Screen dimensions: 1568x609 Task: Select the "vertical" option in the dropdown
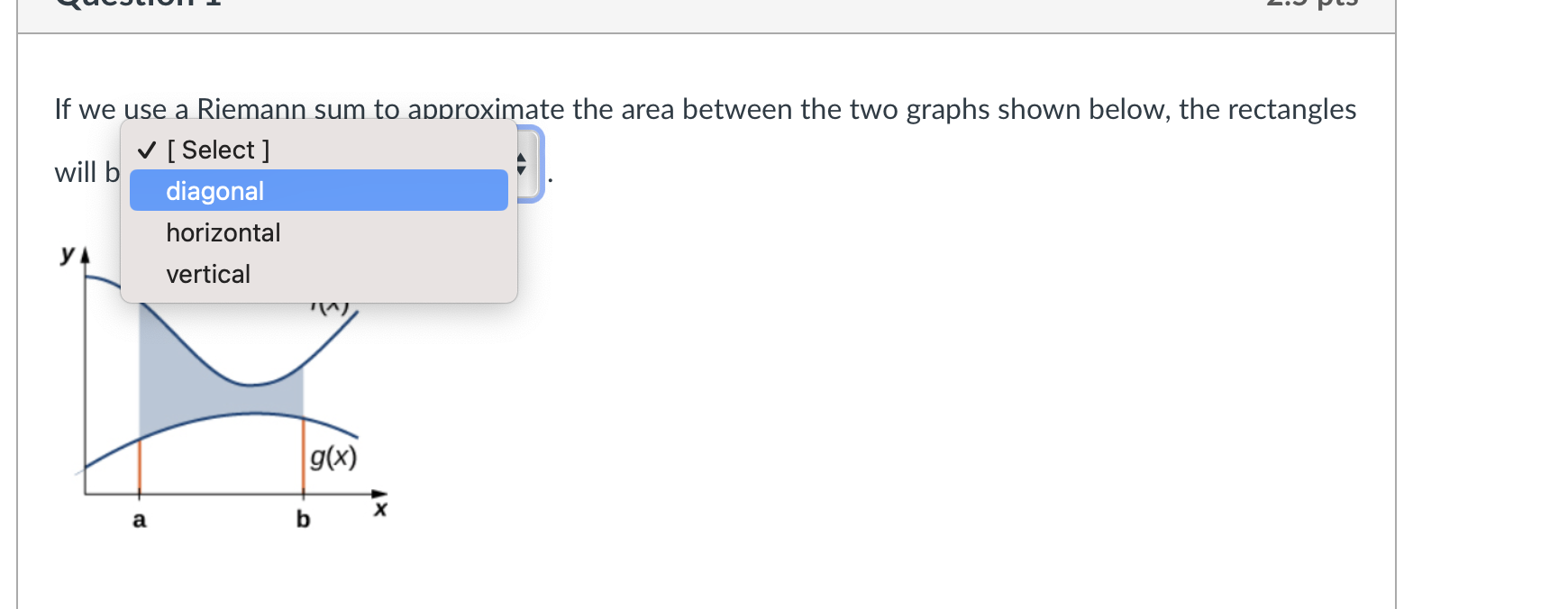pyautogui.click(x=207, y=274)
